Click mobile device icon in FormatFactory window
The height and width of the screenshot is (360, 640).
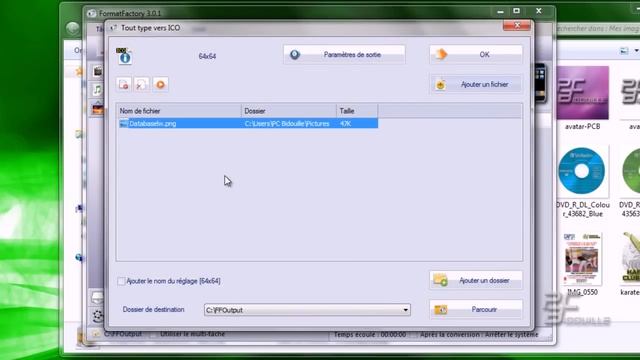coord(540,83)
